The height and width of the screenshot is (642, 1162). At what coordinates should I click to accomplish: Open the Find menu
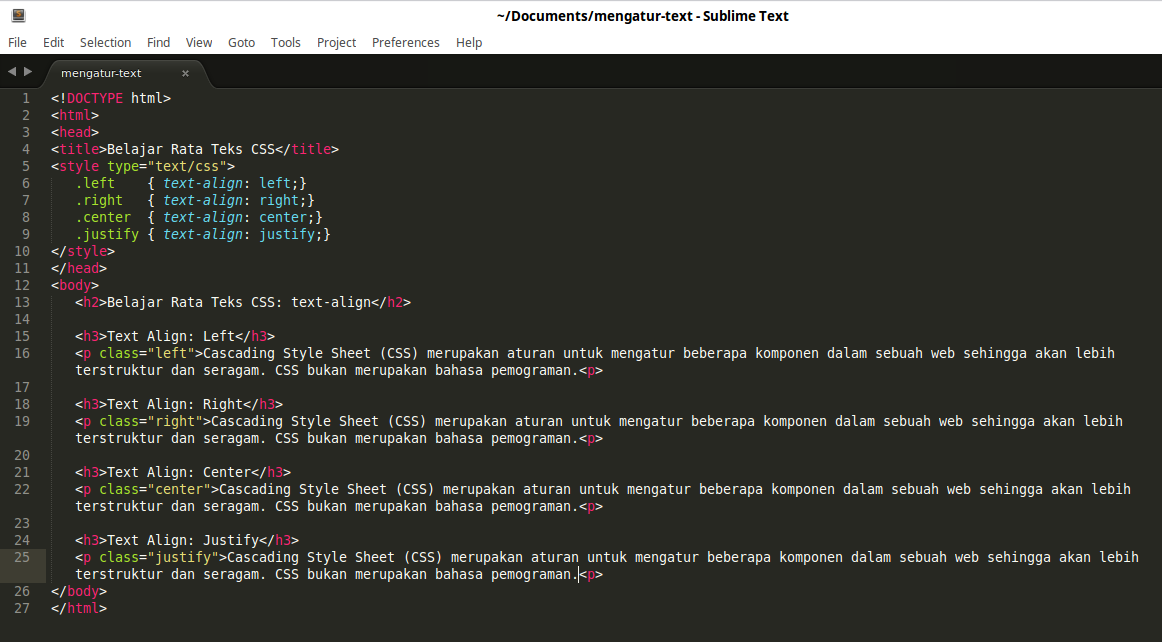[x=158, y=42]
